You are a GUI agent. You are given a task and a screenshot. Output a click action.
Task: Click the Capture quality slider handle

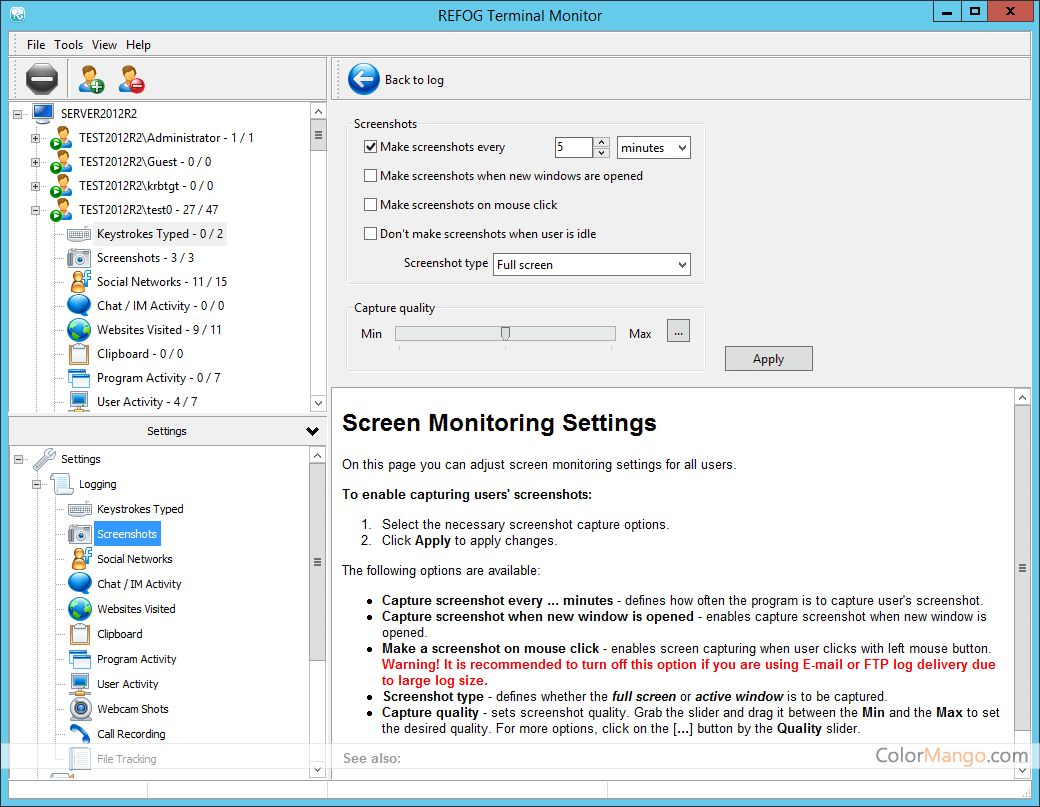coord(505,333)
